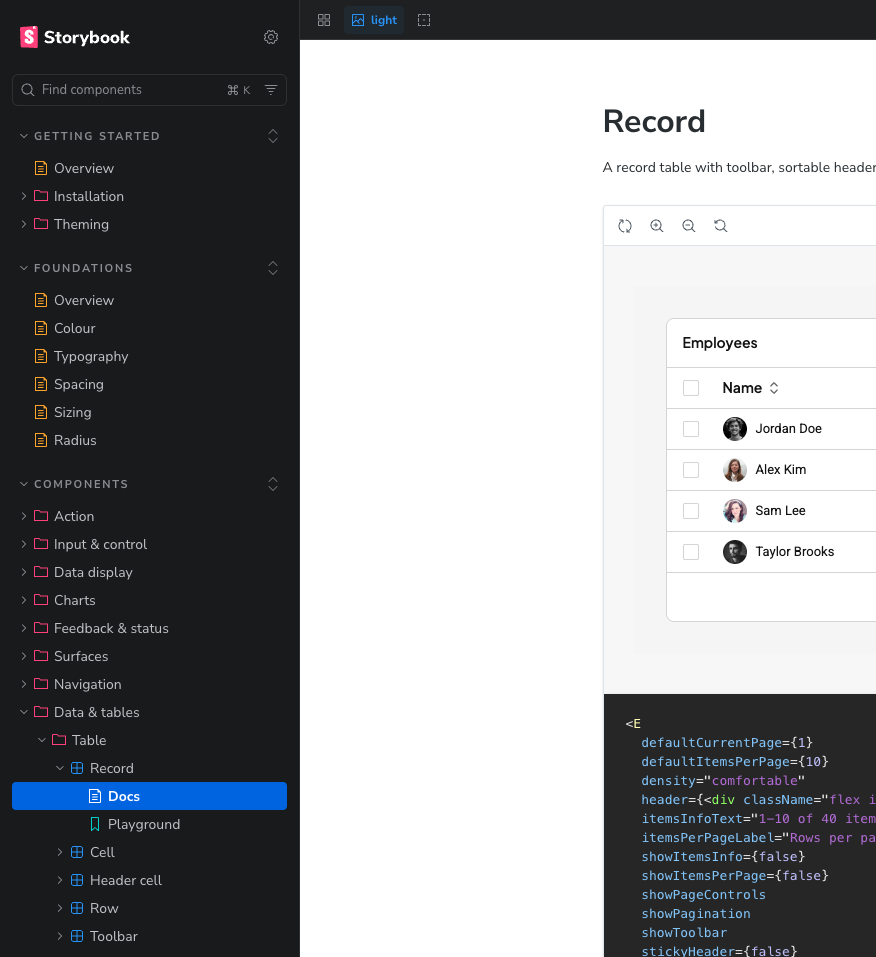Expand the Cell component chevron
Screen dimensions: 876x957
click(x=60, y=853)
